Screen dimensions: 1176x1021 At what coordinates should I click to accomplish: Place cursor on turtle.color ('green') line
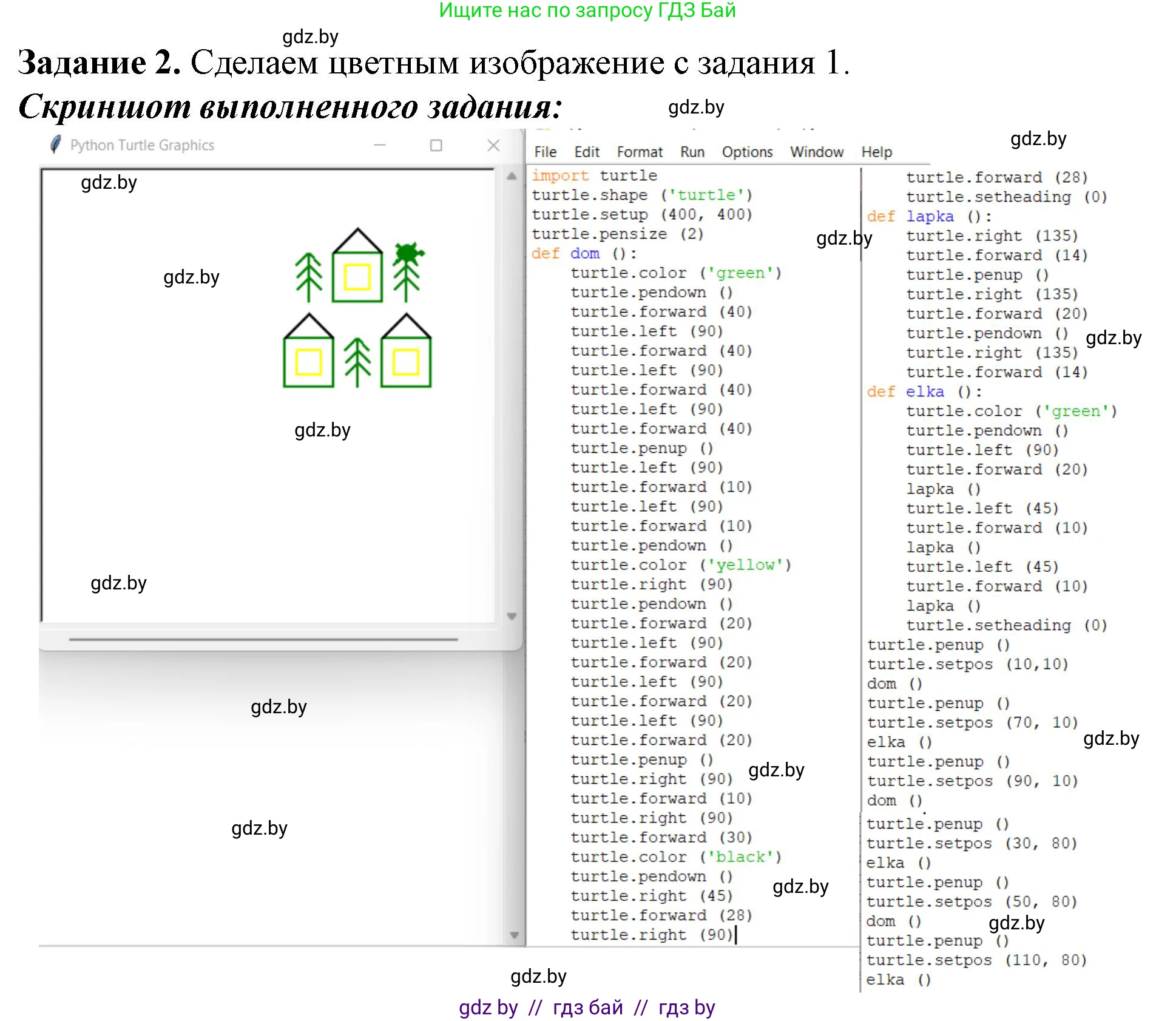[x=675, y=273]
